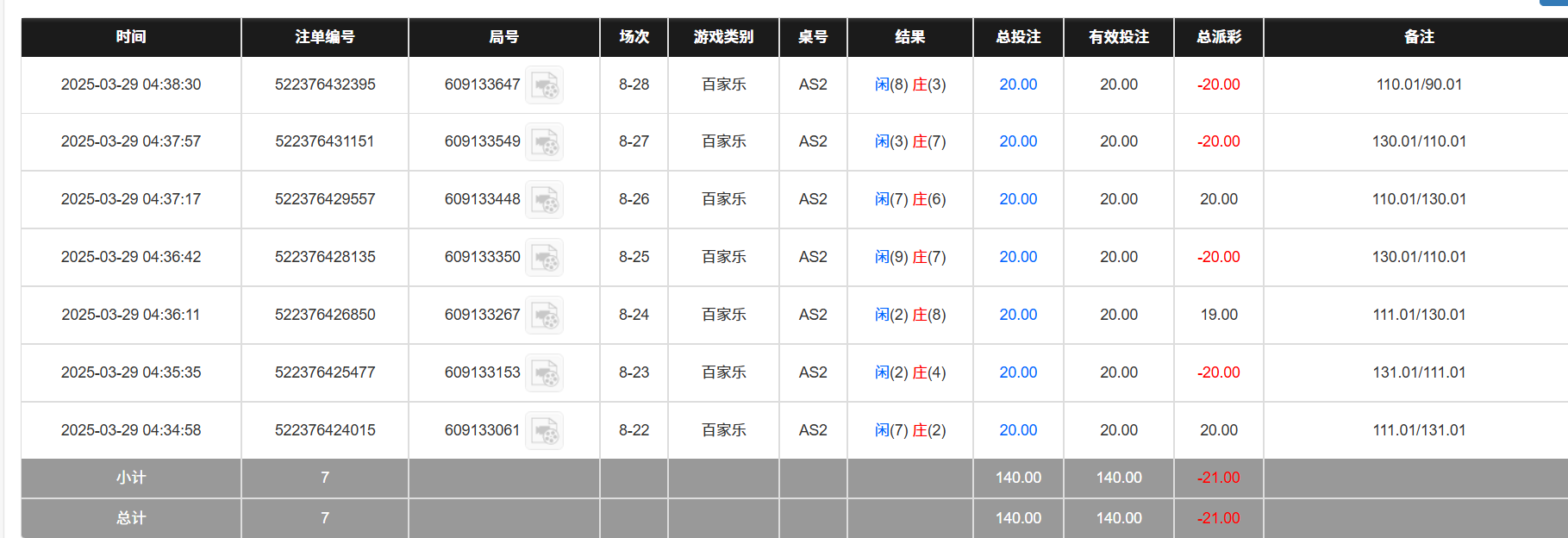This screenshot has height=538, width=1568.
Task: Click the 总派彩 column header
Action: [x=1217, y=37]
